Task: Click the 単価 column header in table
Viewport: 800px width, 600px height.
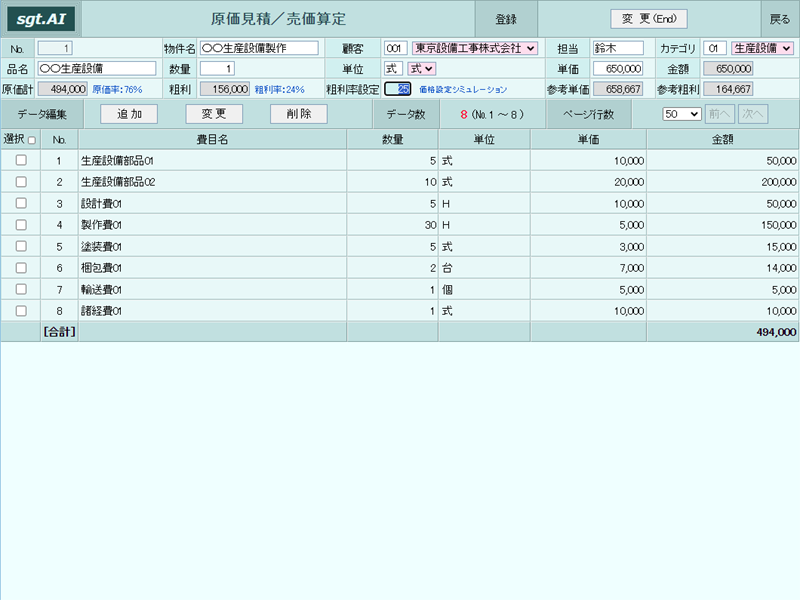Action: [x=588, y=139]
